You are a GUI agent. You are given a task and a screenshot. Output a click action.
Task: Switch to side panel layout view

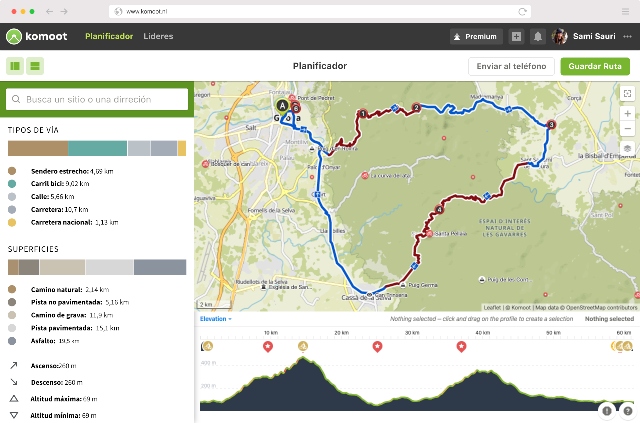coord(16,66)
